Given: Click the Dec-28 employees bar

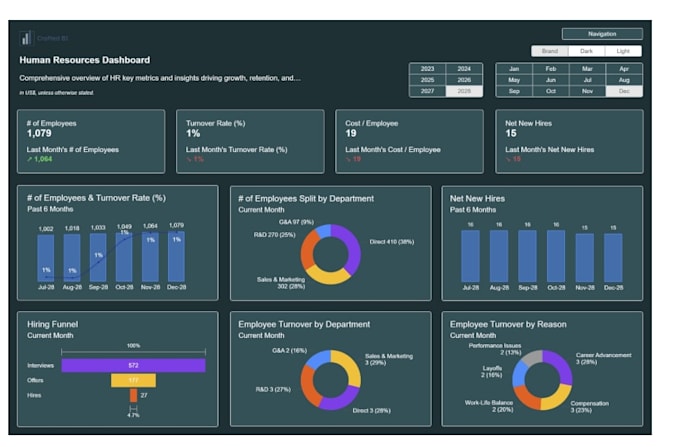Looking at the screenshot, I should (176, 257).
